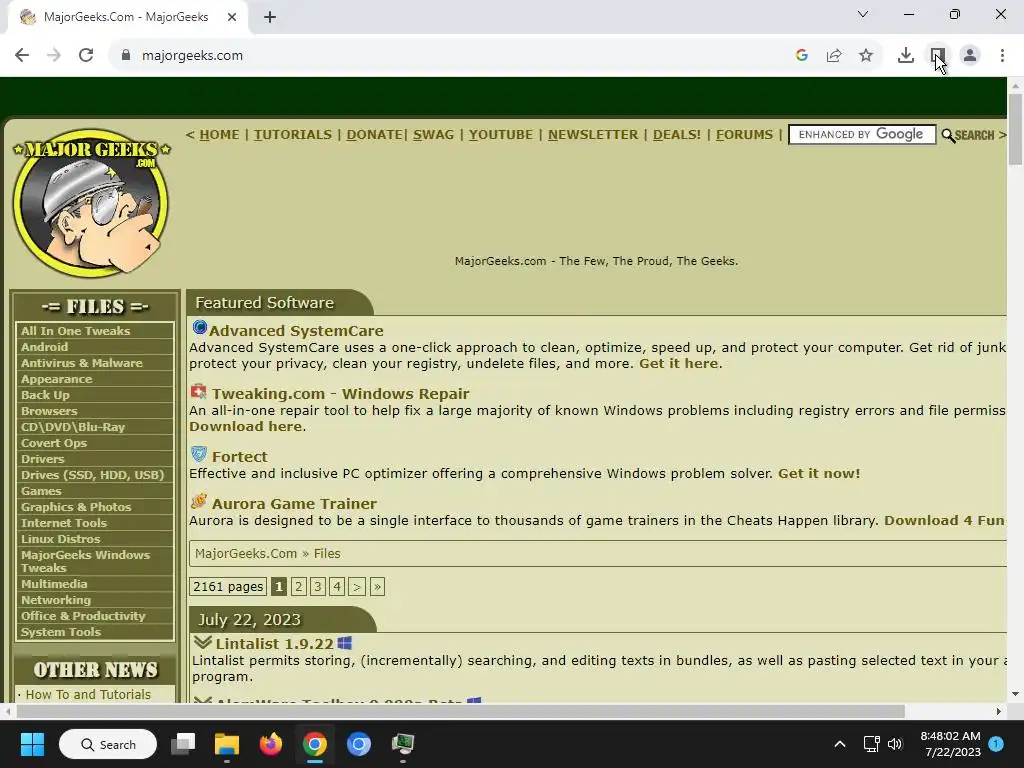Click the Fortect shield icon

[x=199, y=455]
